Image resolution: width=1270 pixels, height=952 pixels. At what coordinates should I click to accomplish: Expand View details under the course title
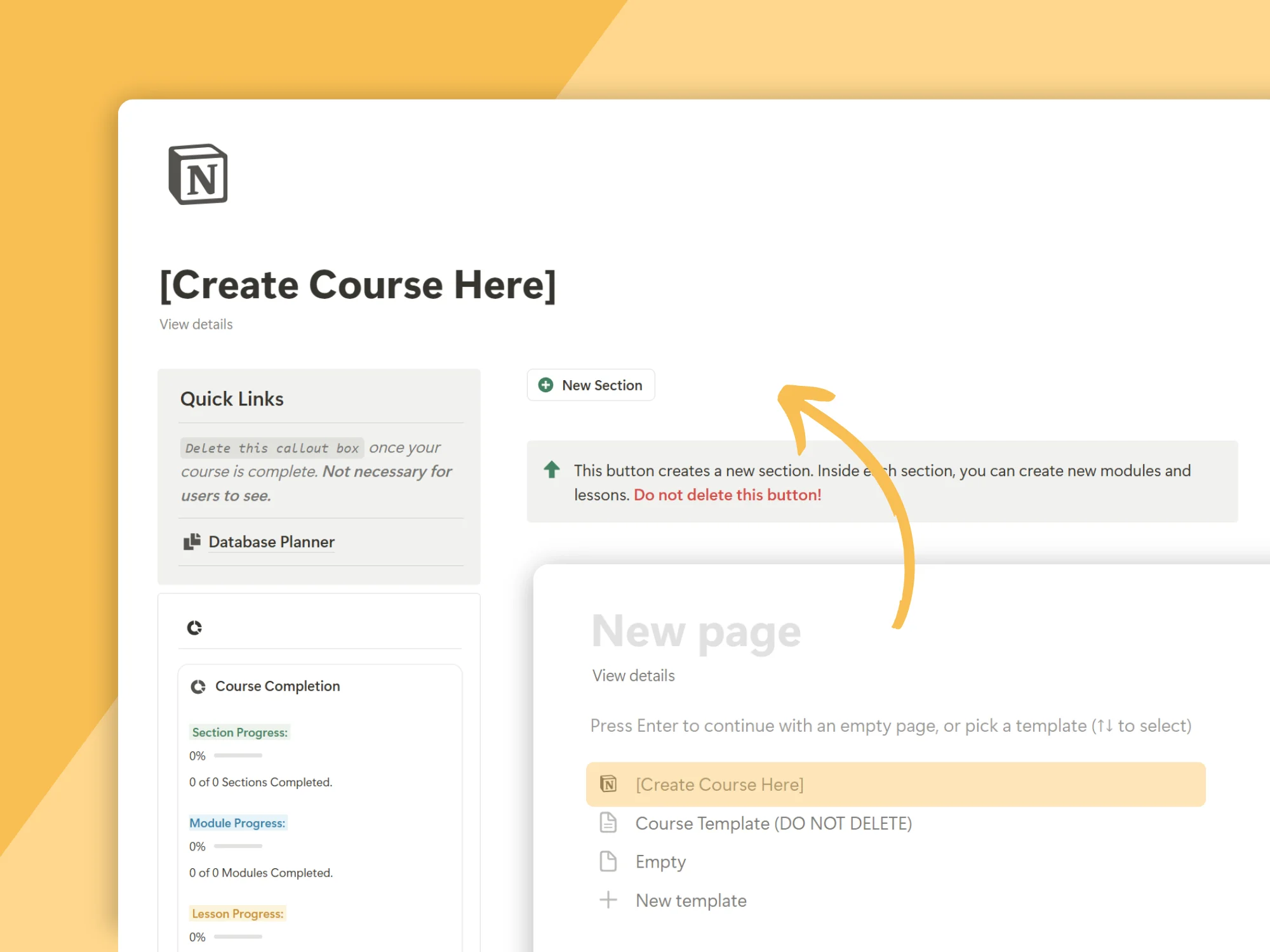click(196, 324)
